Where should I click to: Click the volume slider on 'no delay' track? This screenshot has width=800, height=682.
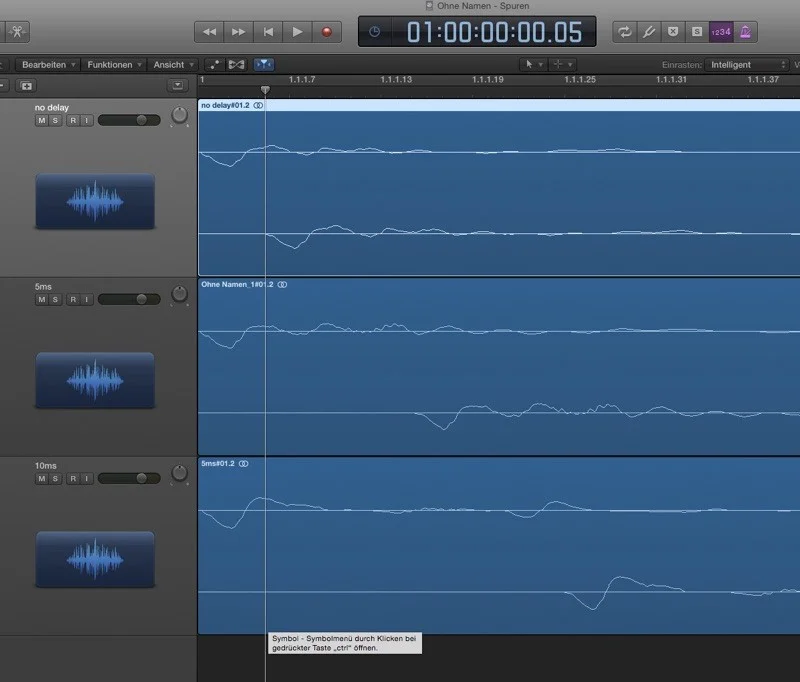pos(129,120)
